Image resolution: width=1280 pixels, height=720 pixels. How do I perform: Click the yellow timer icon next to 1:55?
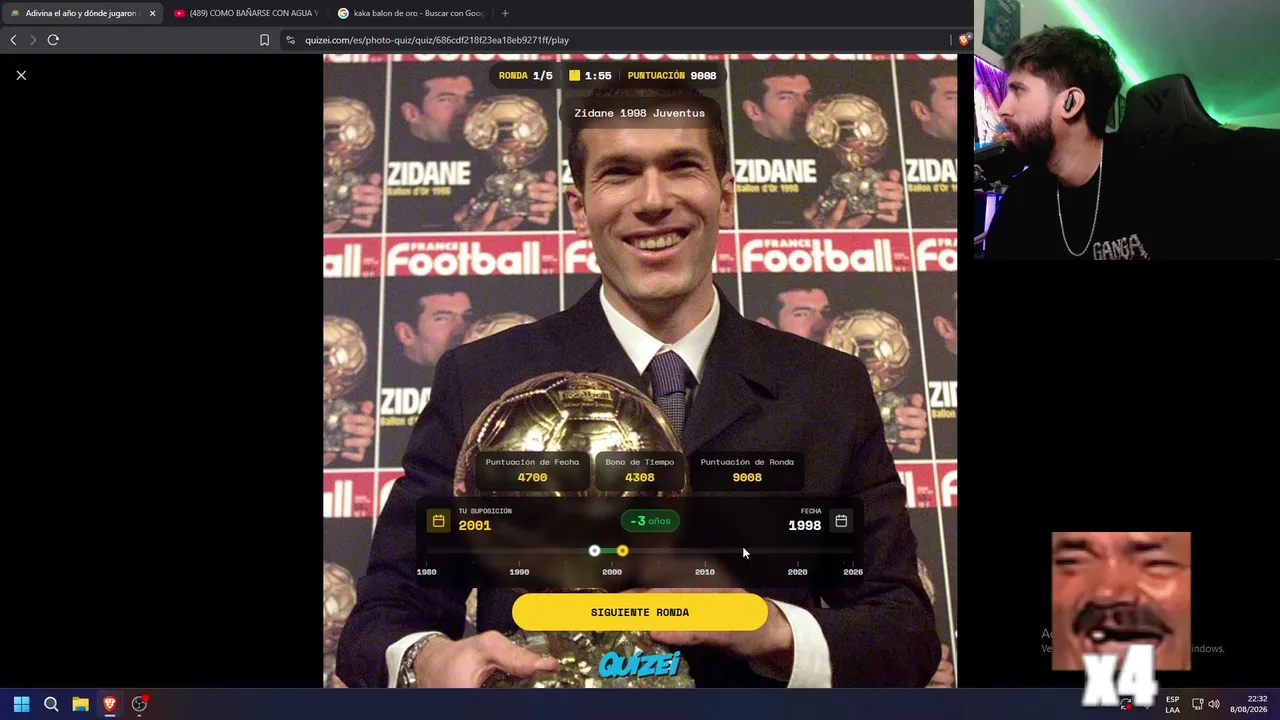click(574, 75)
